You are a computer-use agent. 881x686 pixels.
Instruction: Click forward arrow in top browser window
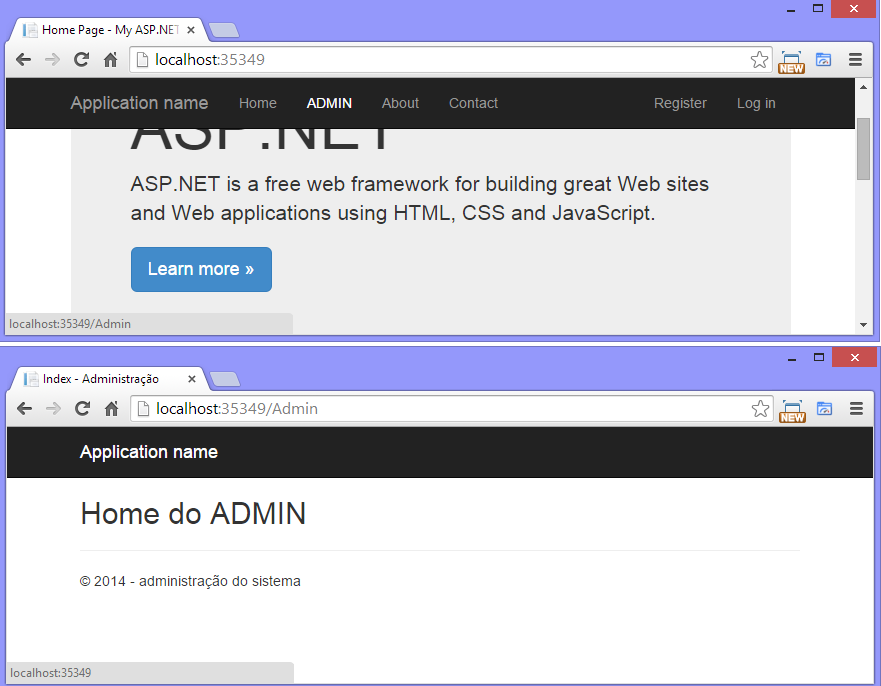(52, 60)
